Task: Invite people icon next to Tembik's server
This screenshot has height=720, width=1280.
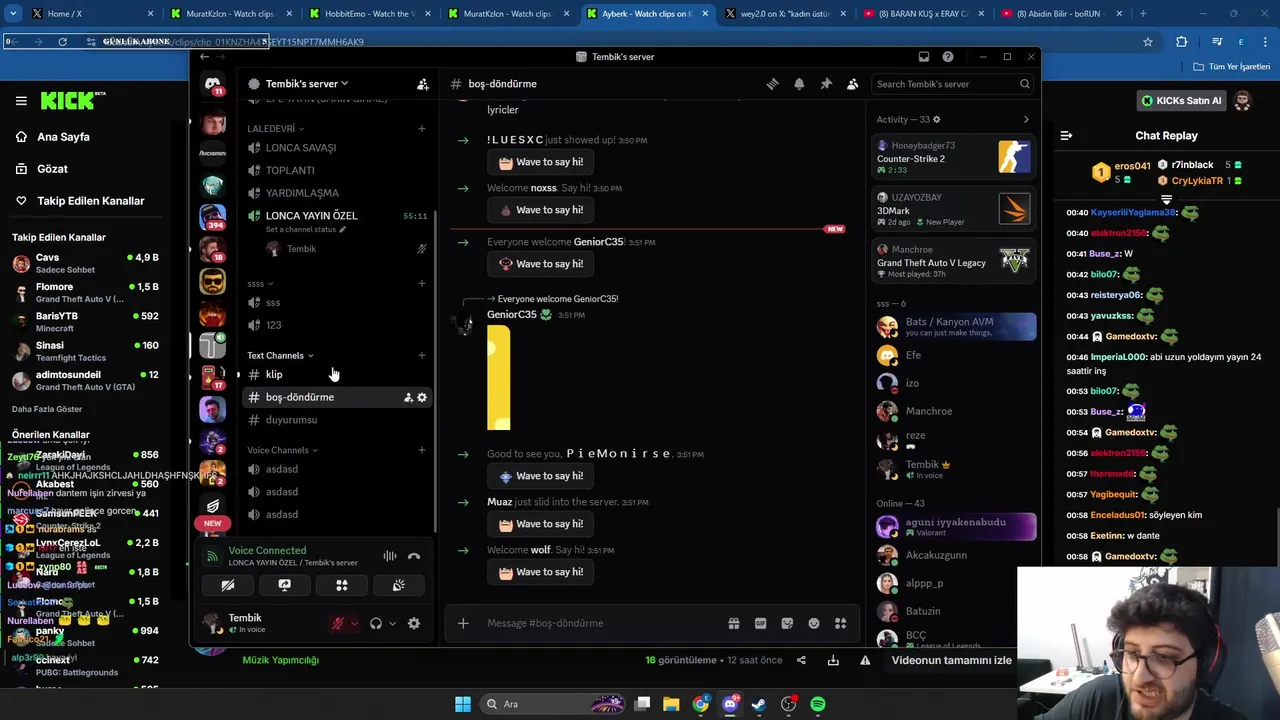Action: pos(423,84)
